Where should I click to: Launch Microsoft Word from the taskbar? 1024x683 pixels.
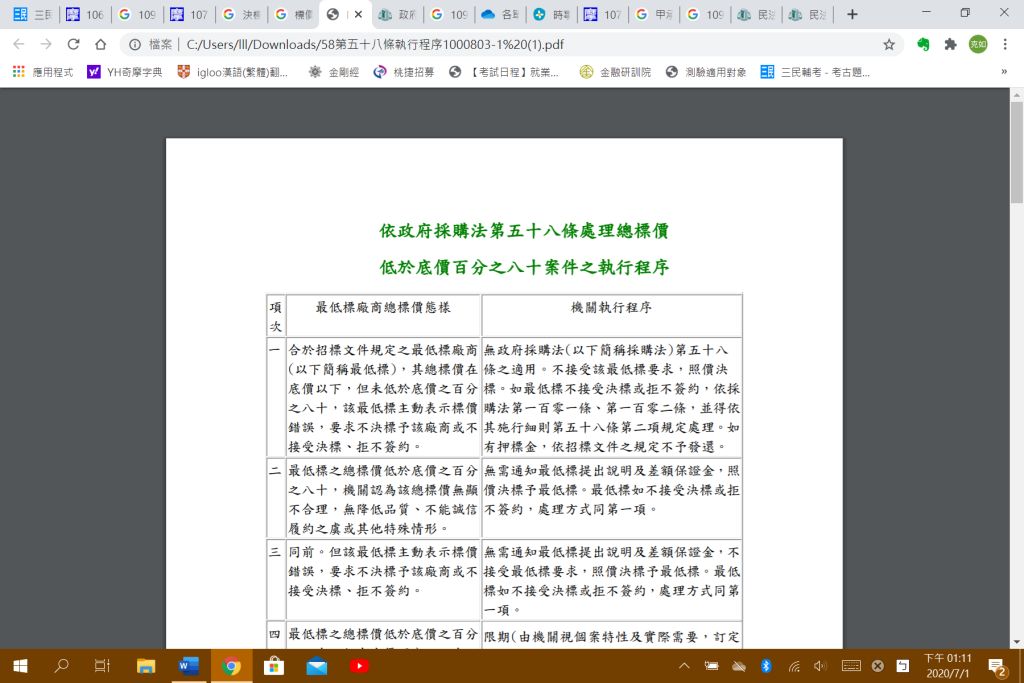[188, 666]
